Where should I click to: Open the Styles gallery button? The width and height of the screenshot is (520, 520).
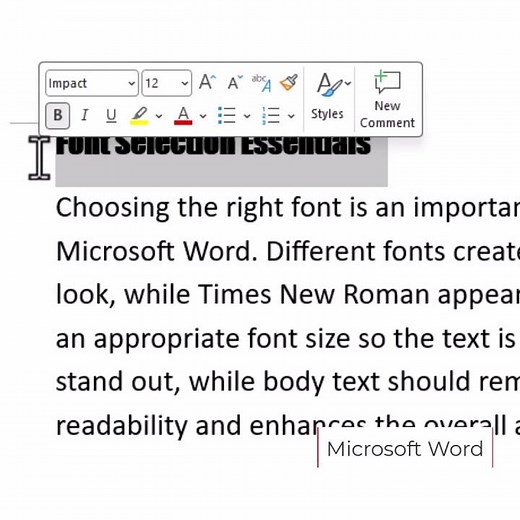(x=328, y=96)
